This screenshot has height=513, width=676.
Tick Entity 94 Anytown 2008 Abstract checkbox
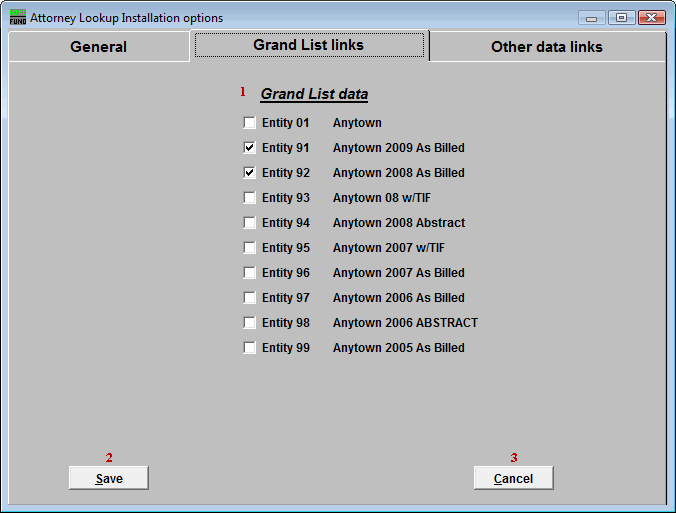tap(249, 223)
